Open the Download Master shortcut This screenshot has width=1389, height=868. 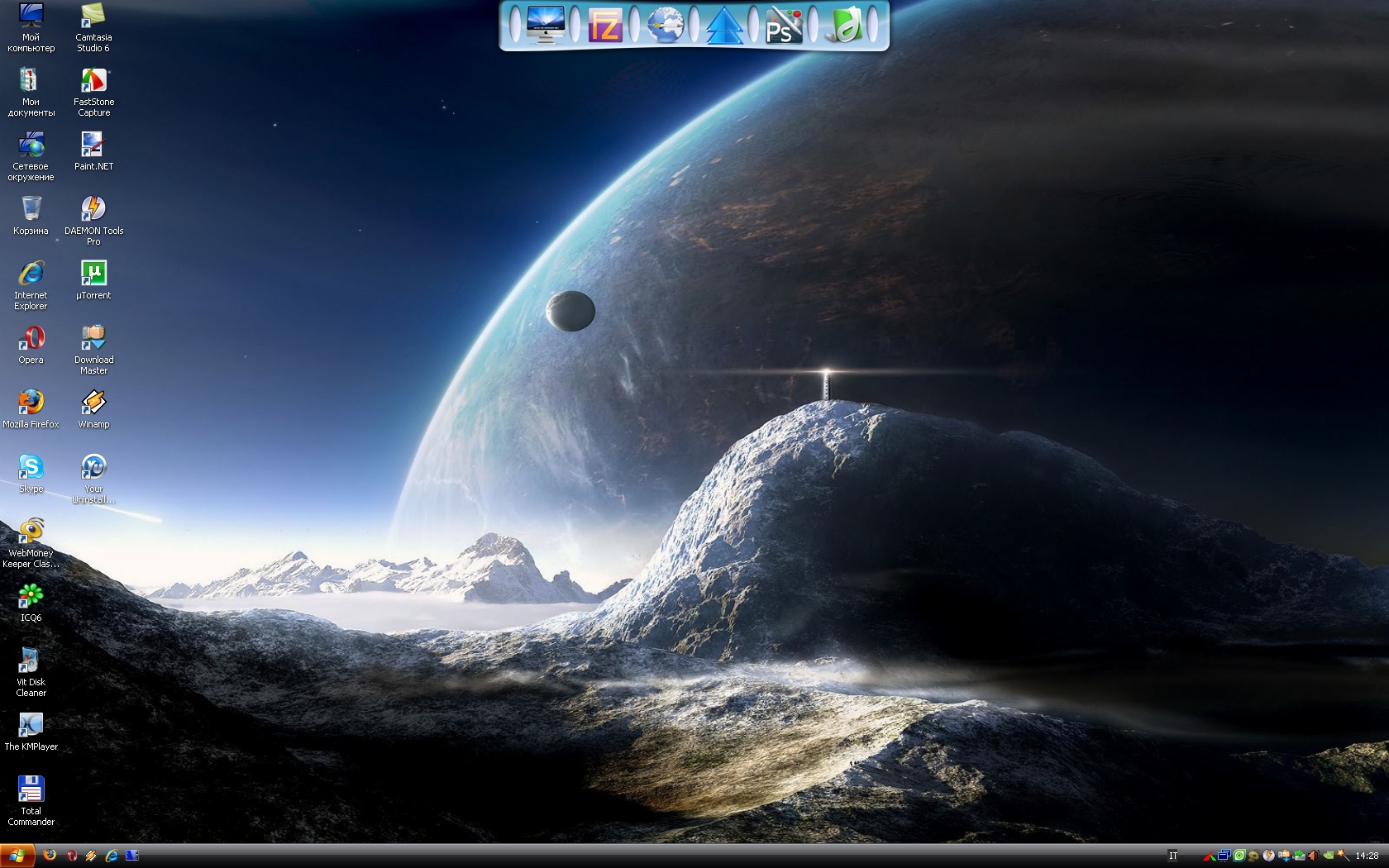coord(93,350)
